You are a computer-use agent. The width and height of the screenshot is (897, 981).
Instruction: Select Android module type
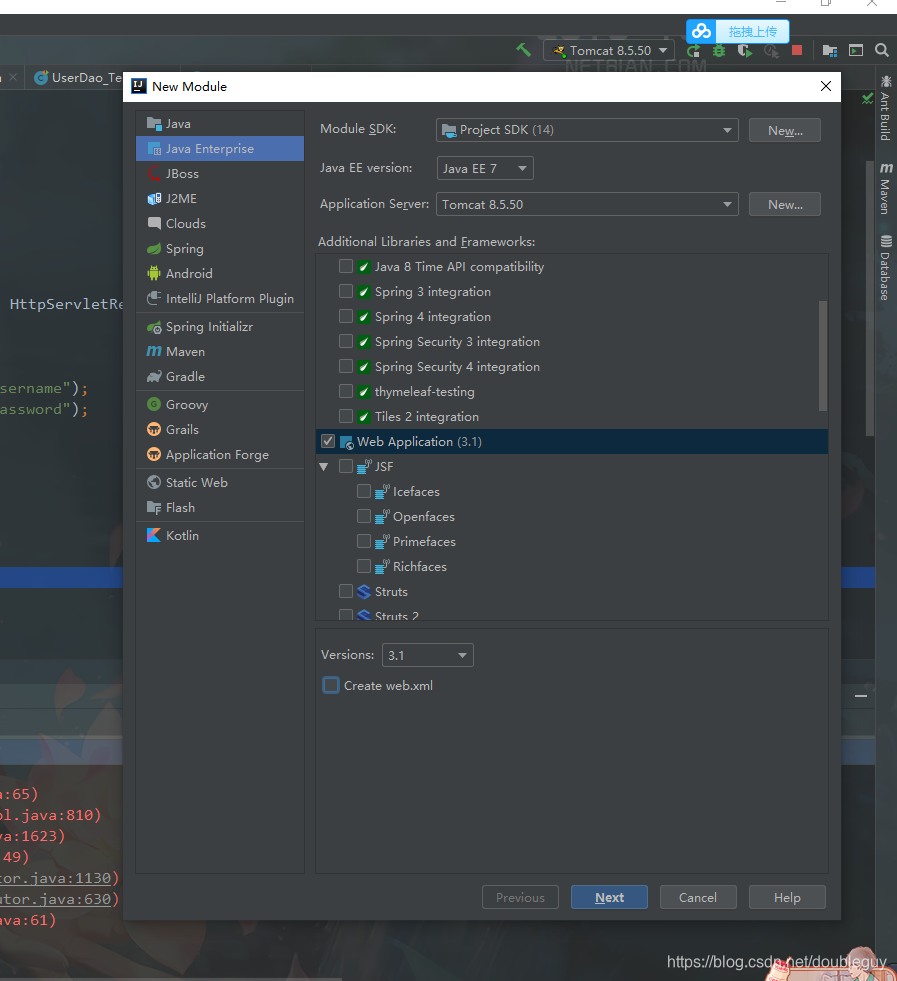(220, 274)
